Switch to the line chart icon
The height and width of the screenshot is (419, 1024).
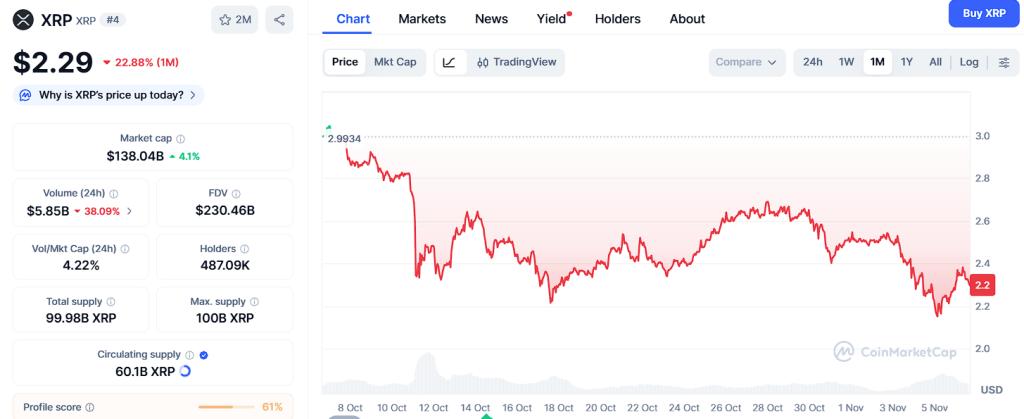click(450, 62)
